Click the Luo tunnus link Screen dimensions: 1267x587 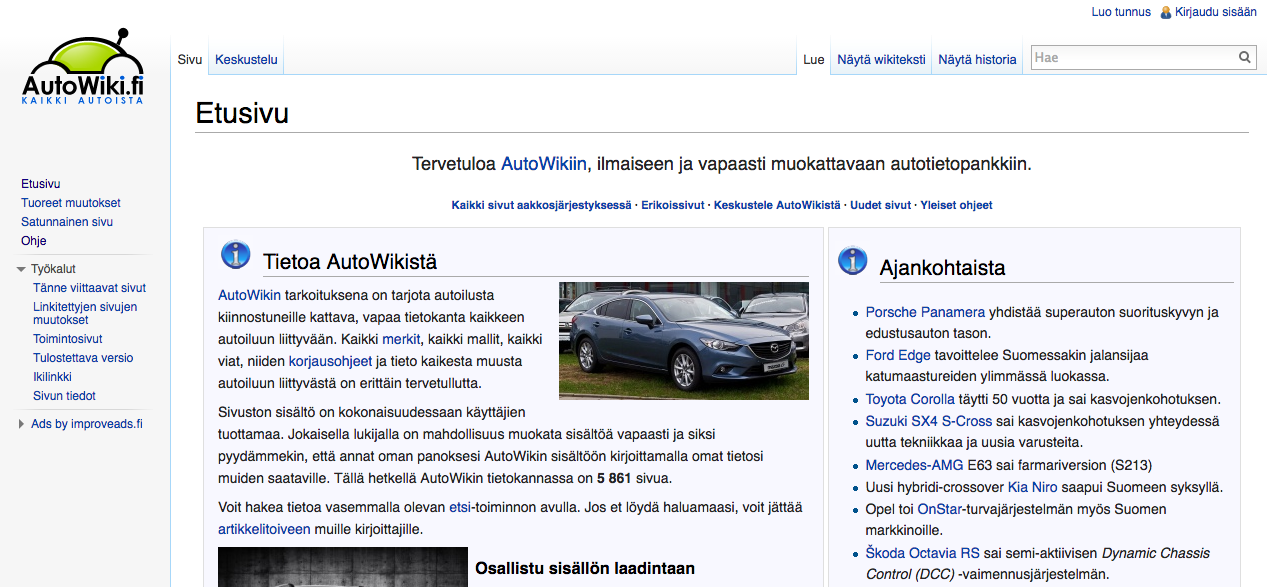(1121, 12)
